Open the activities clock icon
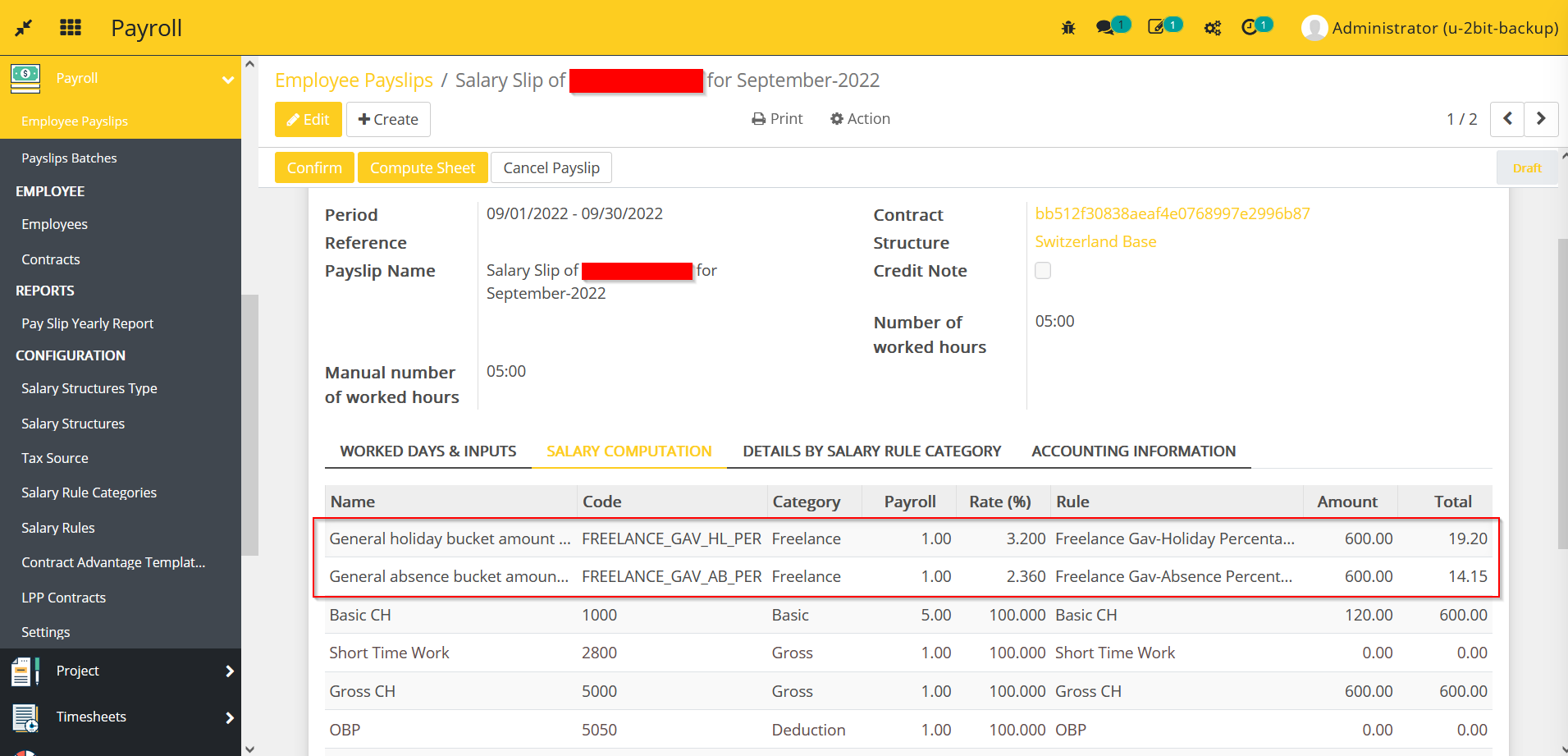The image size is (1568, 756). coord(1251,27)
